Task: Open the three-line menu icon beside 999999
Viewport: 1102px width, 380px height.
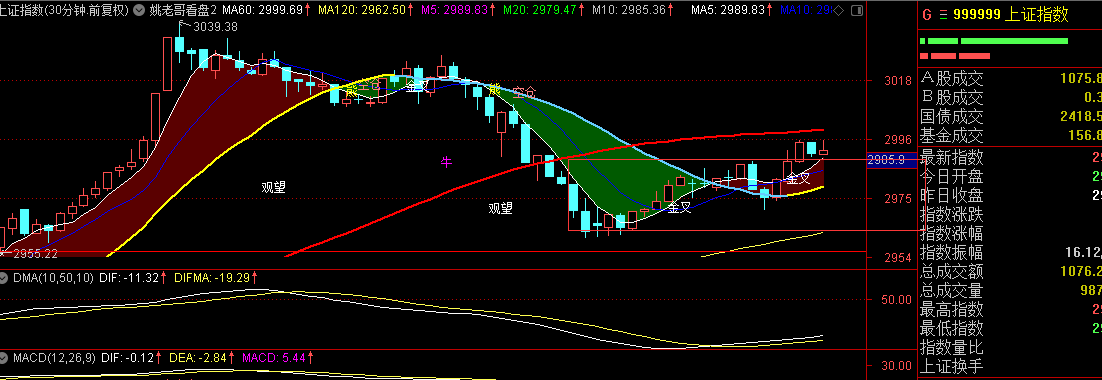Action: [943, 15]
